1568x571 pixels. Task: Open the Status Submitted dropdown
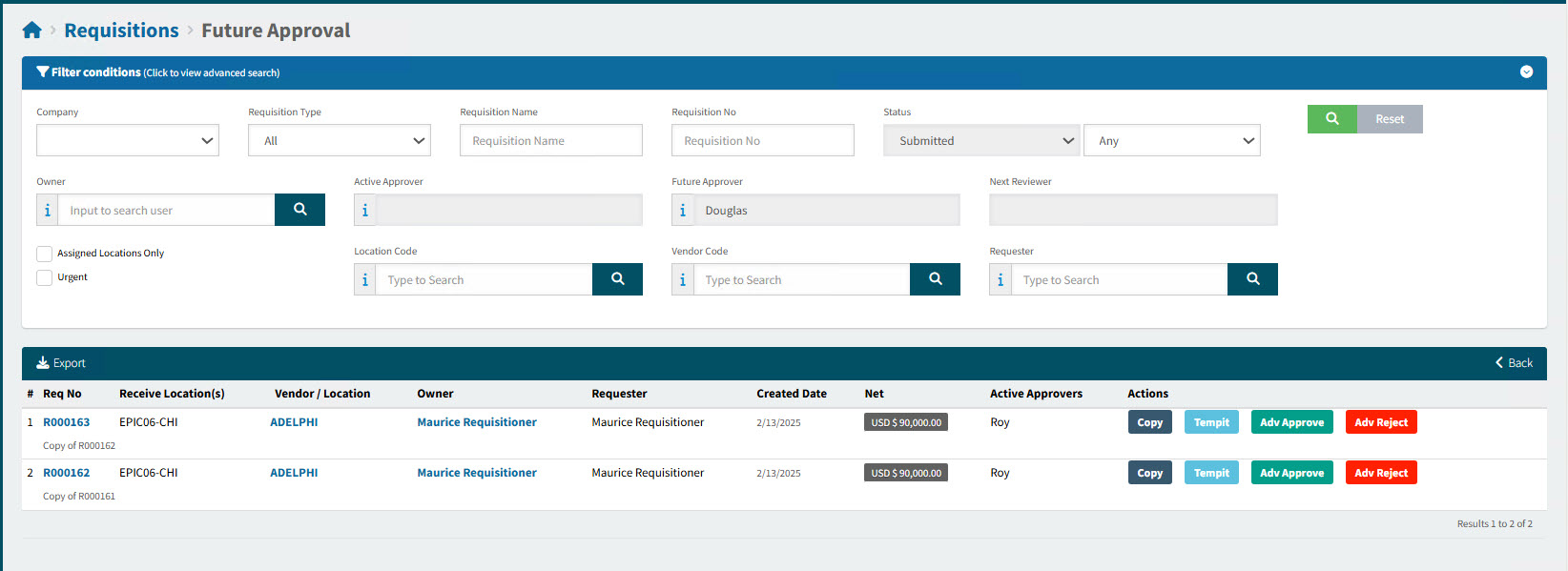981,140
